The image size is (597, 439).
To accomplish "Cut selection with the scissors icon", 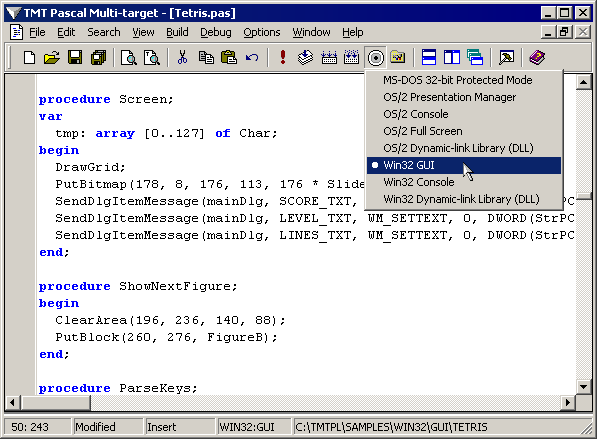I will pyautogui.click(x=183, y=58).
